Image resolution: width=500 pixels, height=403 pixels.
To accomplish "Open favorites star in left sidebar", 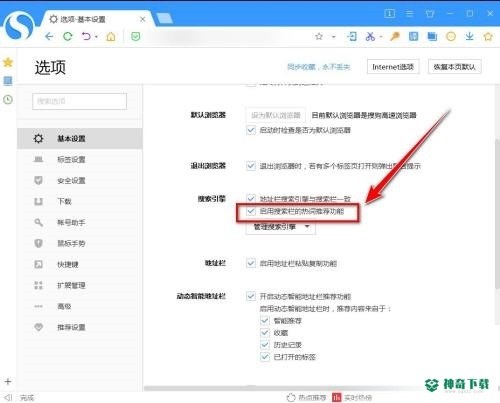I will click(x=8, y=62).
